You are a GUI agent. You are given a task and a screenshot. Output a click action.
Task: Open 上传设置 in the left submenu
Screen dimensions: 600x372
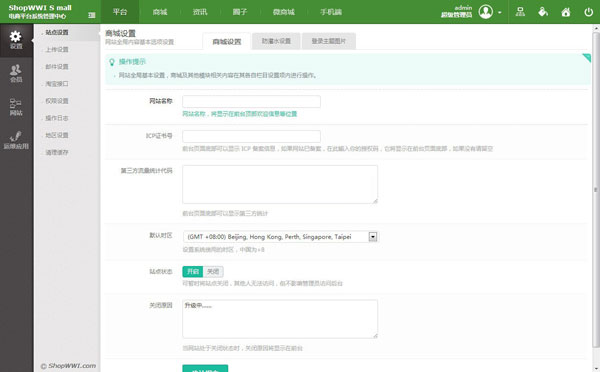point(57,49)
